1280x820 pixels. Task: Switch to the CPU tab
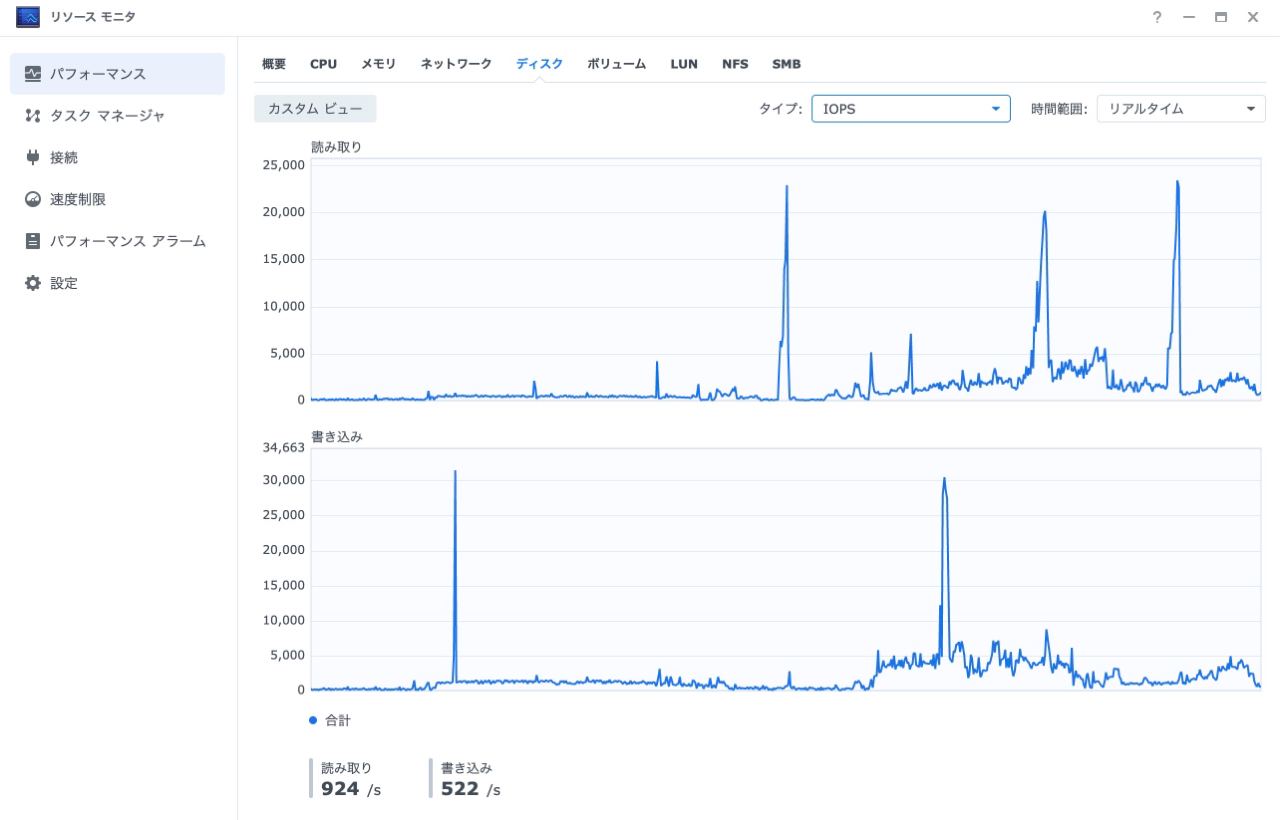[x=323, y=64]
